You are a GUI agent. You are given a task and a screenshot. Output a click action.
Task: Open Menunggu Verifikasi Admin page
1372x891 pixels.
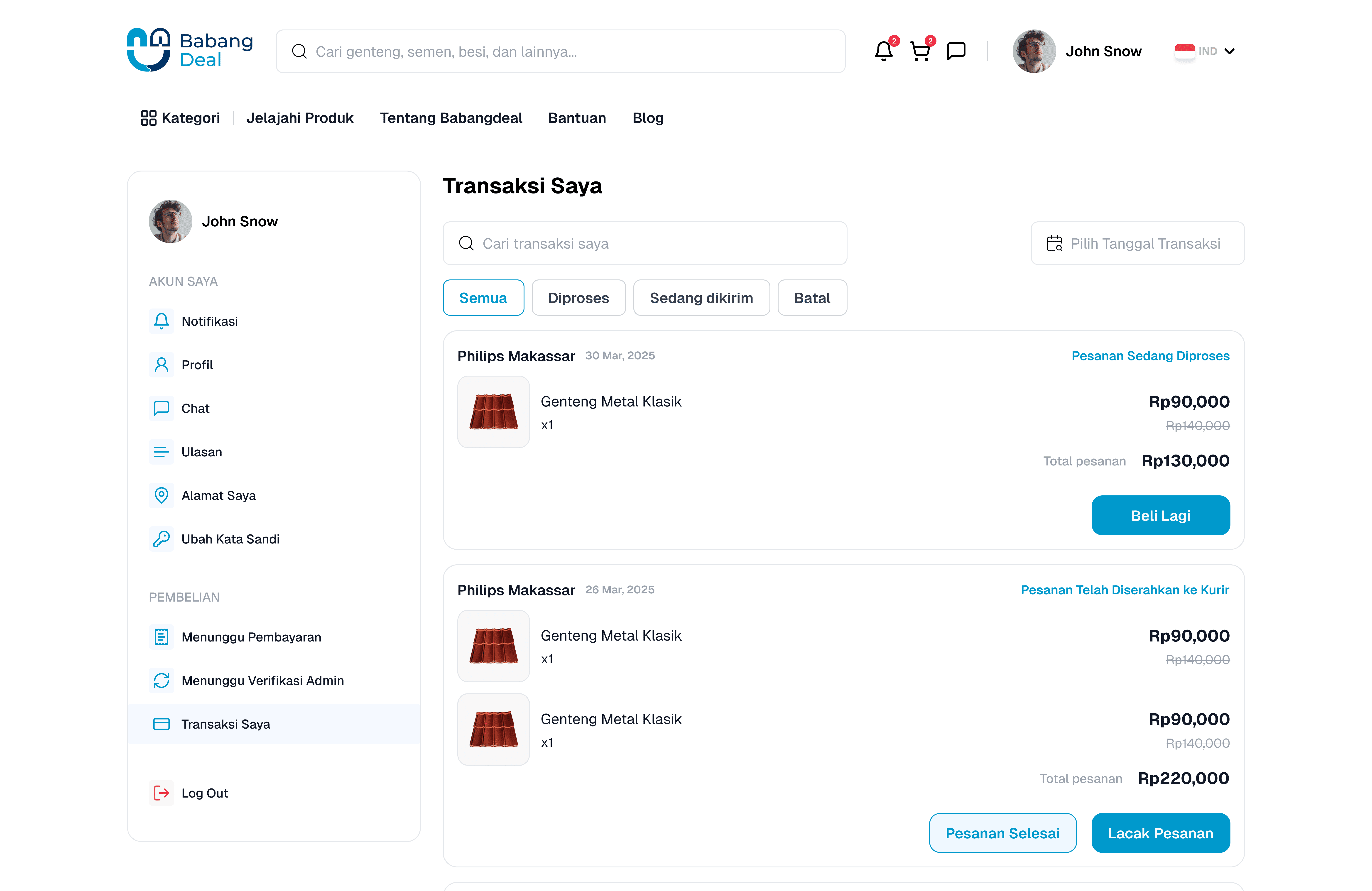pos(262,681)
